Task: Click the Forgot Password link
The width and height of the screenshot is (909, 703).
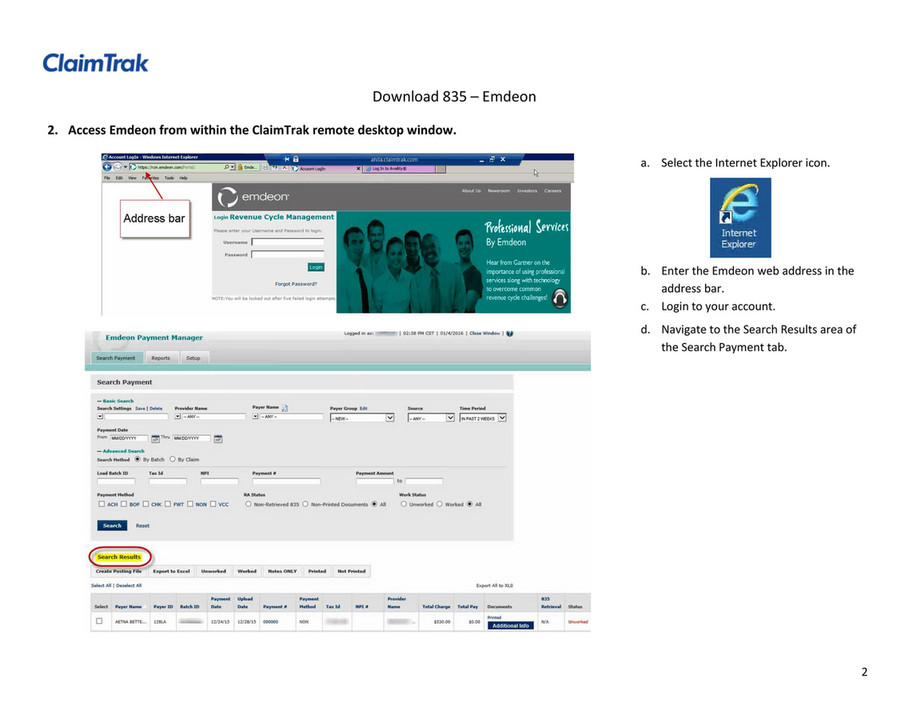Action: pos(296,284)
